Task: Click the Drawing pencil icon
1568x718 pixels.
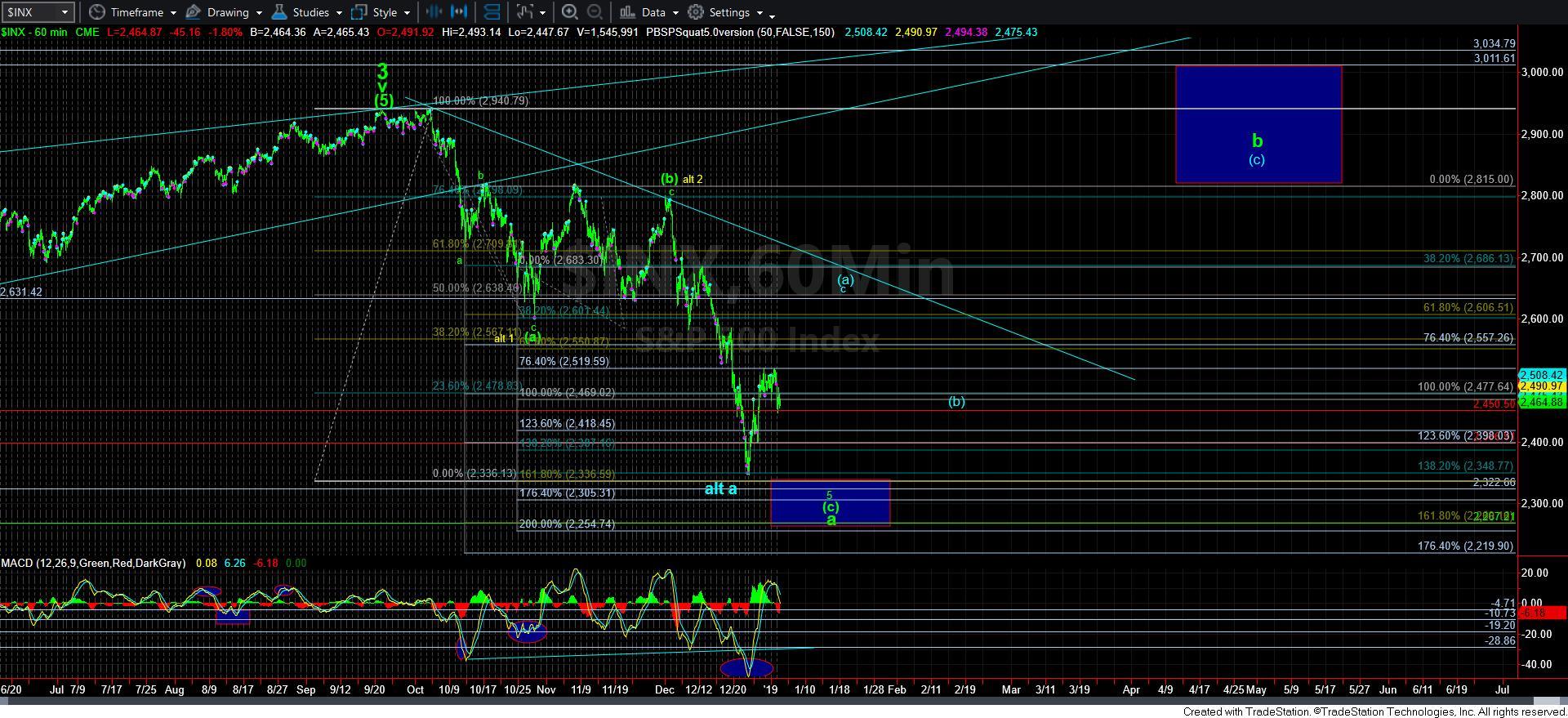Action: 193,12
